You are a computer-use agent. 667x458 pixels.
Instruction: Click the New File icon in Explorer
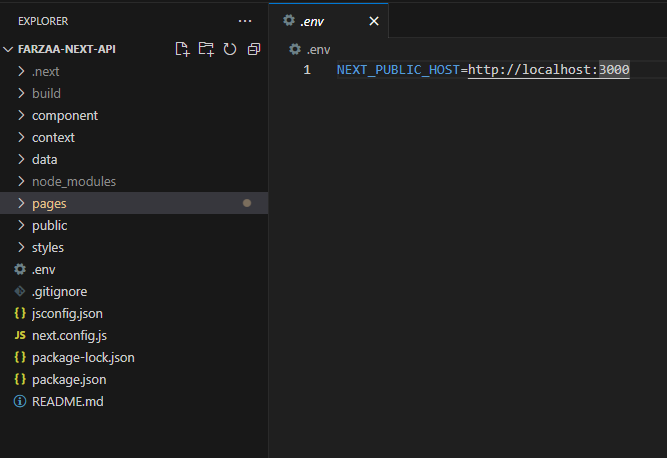[x=182, y=49]
